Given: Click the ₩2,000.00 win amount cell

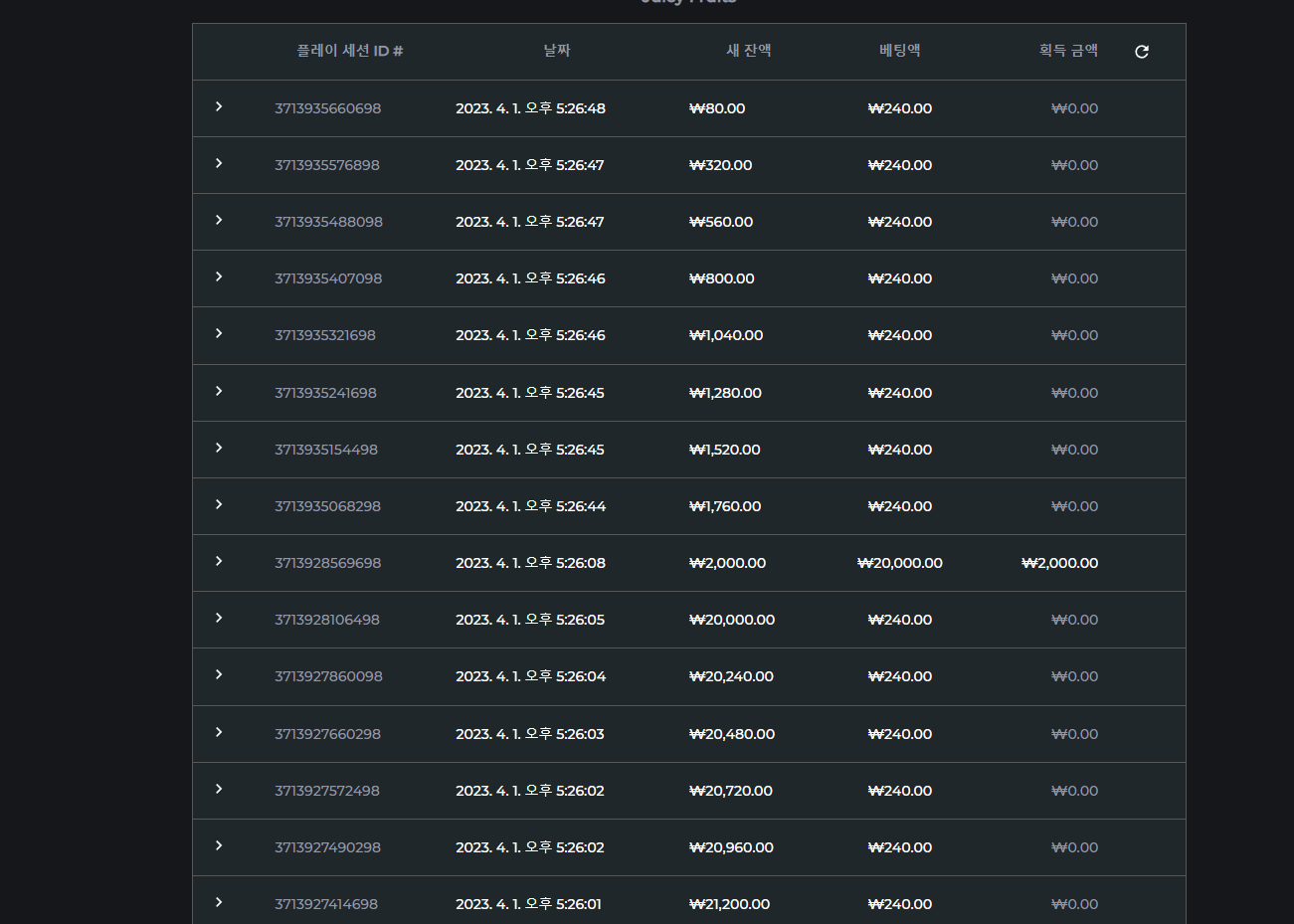Looking at the screenshot, I should pos(1060,563).
